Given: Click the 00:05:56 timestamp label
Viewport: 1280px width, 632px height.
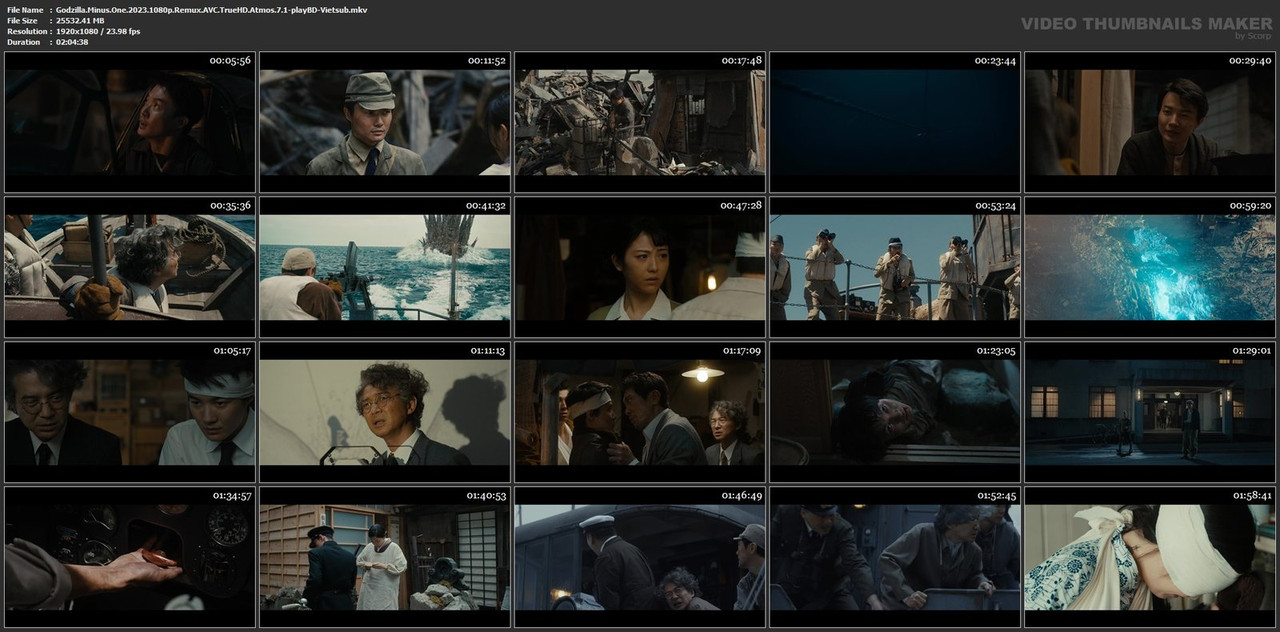Looking at the screenshot, I should [230, 61].
